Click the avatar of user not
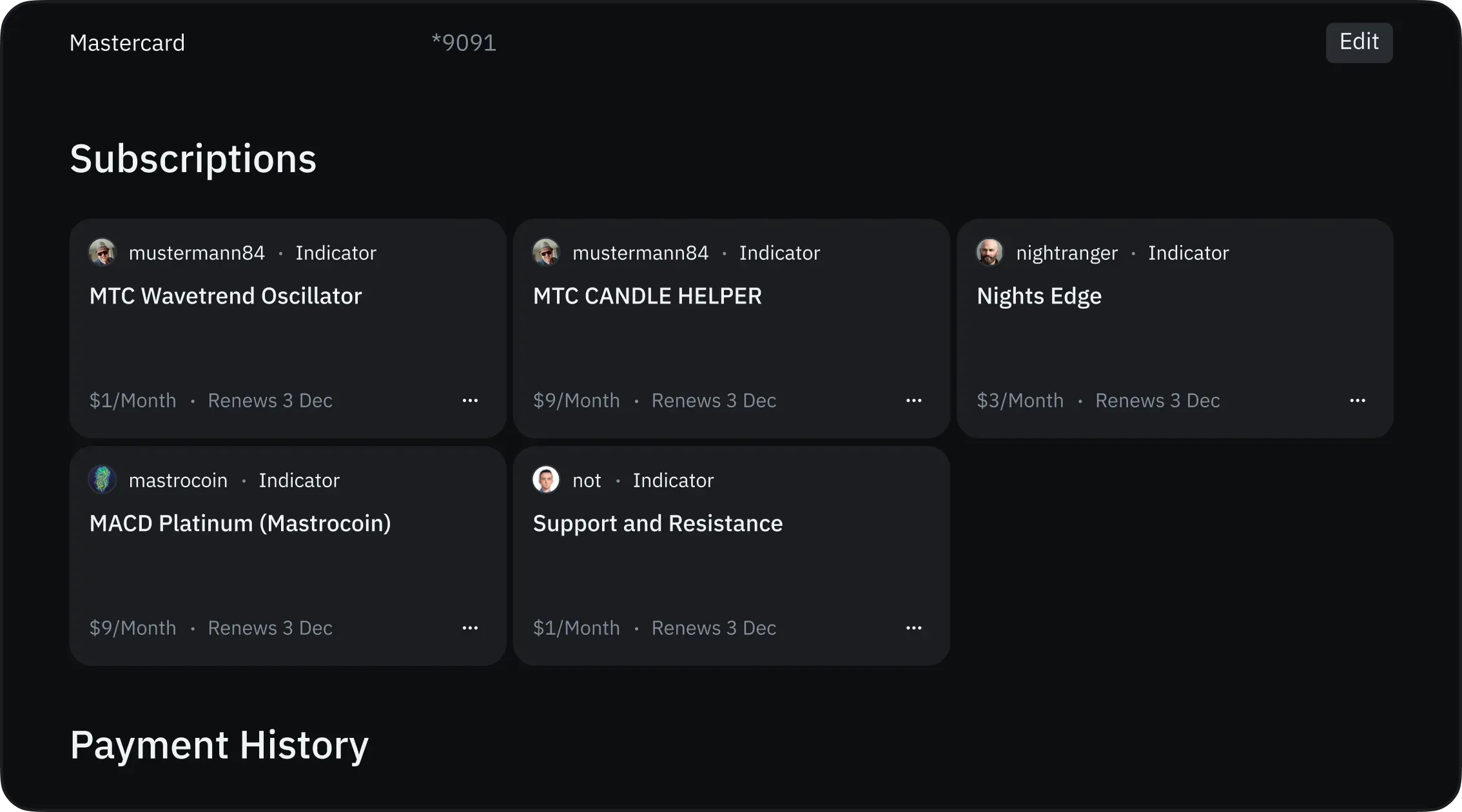Image resolution: width=1462 pixels, height=812 pixels. point(545,480)
